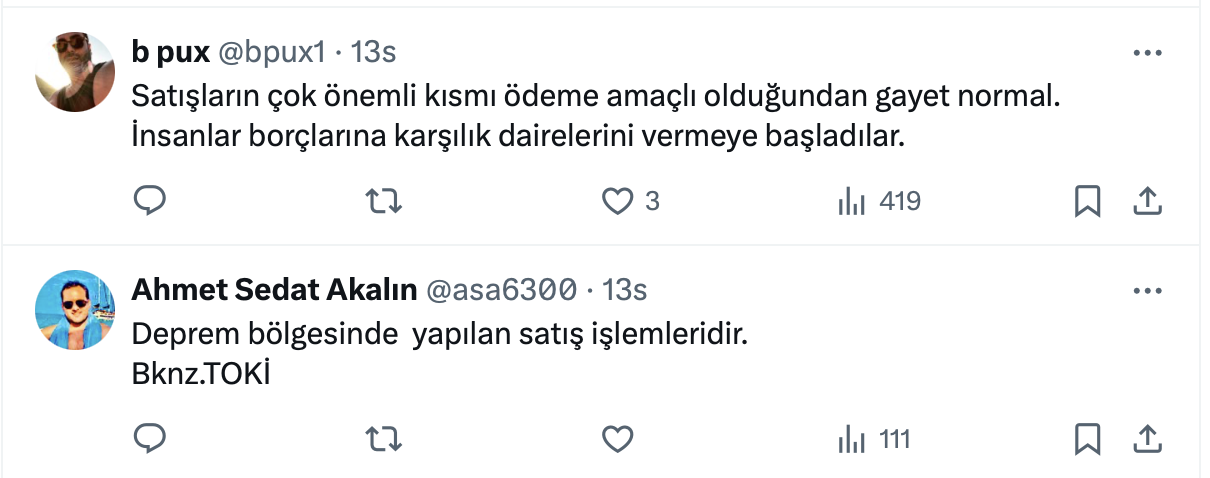The image size is (1210, 478).
Task: Open Ahmet Sedat Akalın display name link
Action: tap(274, 290)
